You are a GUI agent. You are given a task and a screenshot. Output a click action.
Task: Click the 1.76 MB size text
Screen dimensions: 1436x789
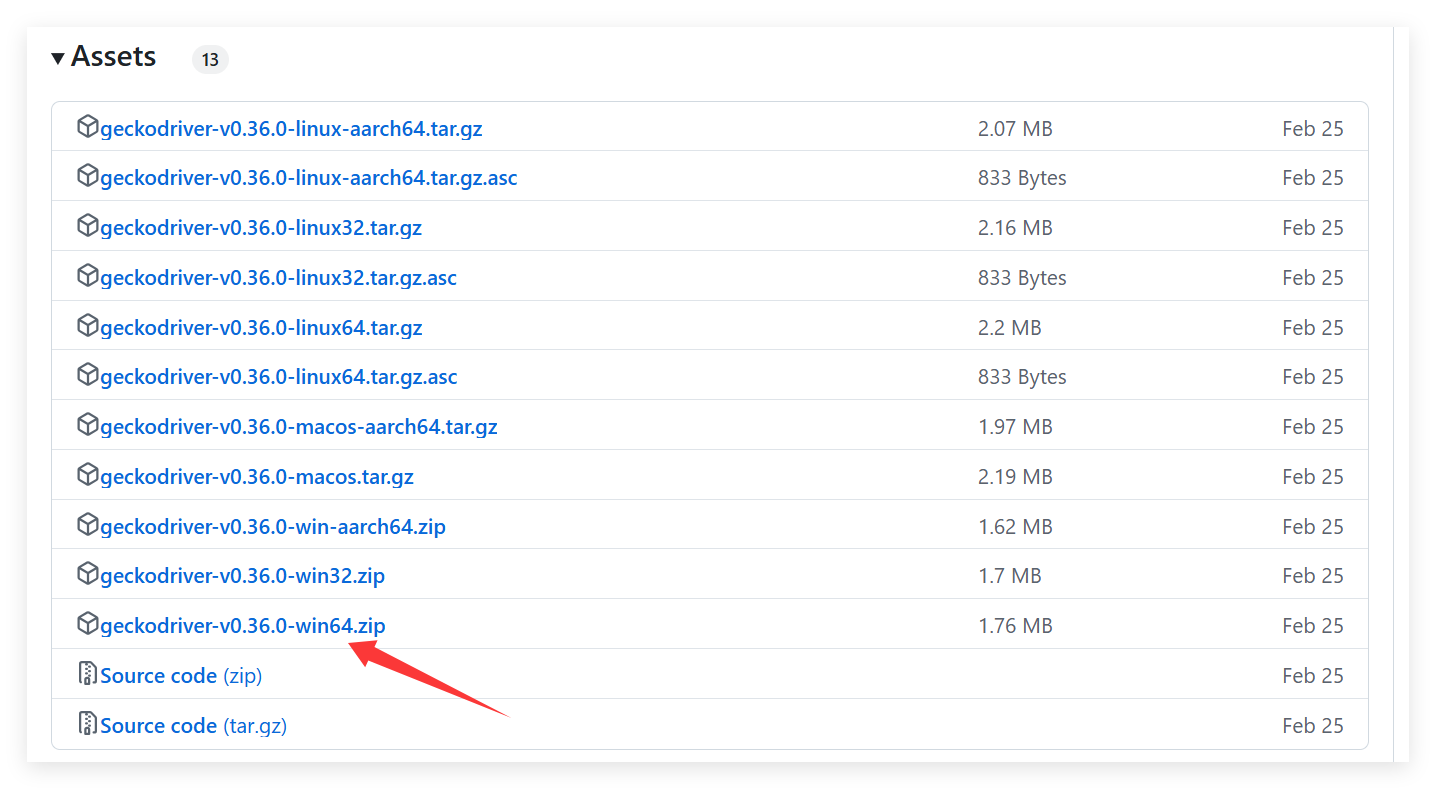pos(1015,626)
